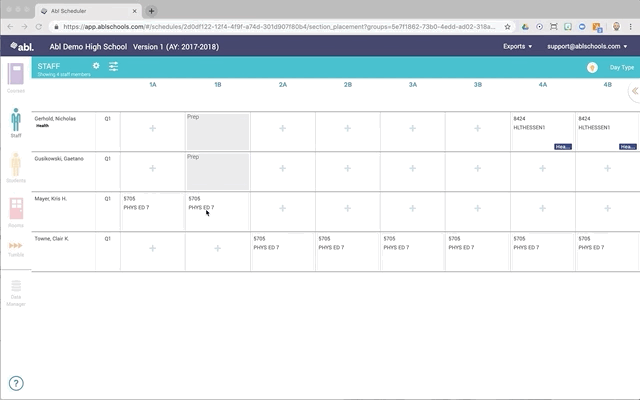Toggle the Day Type lightbulb
The height and width of the screenshot is (400, 640).
point(592,67)
